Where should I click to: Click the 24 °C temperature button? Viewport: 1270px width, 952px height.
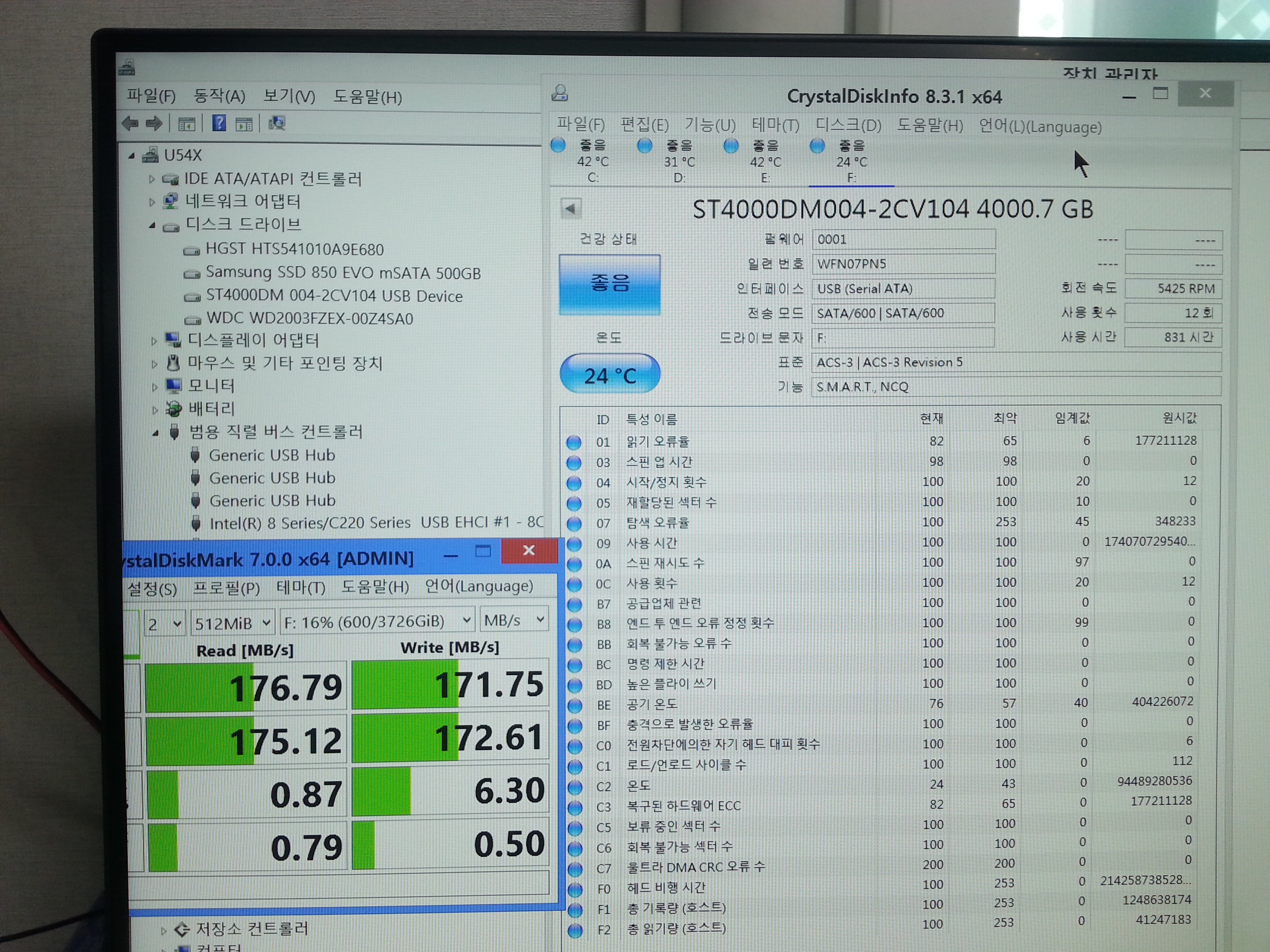click(610, 374)
